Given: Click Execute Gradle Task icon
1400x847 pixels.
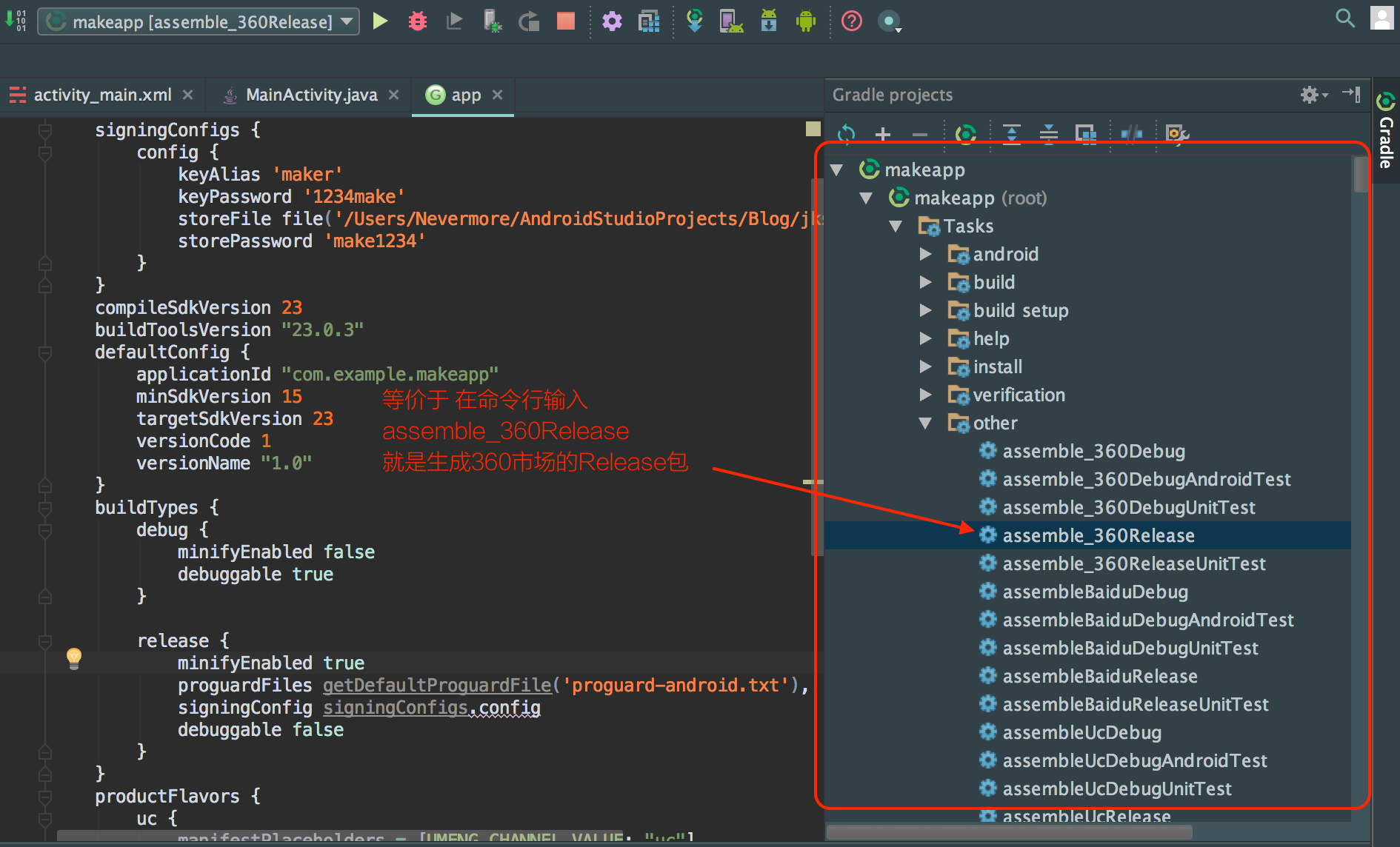Looking at the screenshot, I should 965,134.
